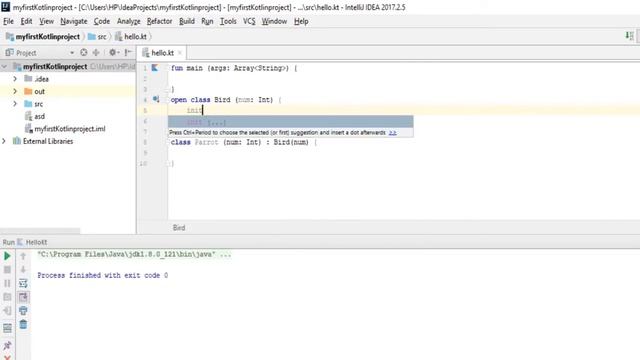
Task: Click the Stop process icon in Run panel
Action: [7, 269]
